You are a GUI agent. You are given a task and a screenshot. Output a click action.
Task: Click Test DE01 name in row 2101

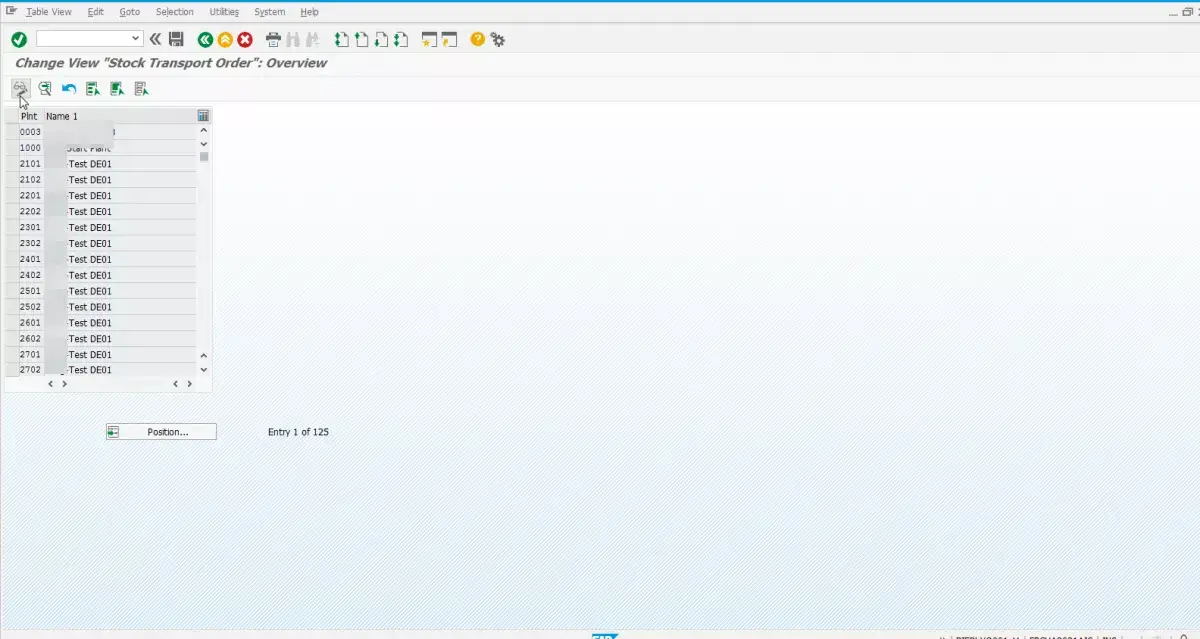[90, 164]
